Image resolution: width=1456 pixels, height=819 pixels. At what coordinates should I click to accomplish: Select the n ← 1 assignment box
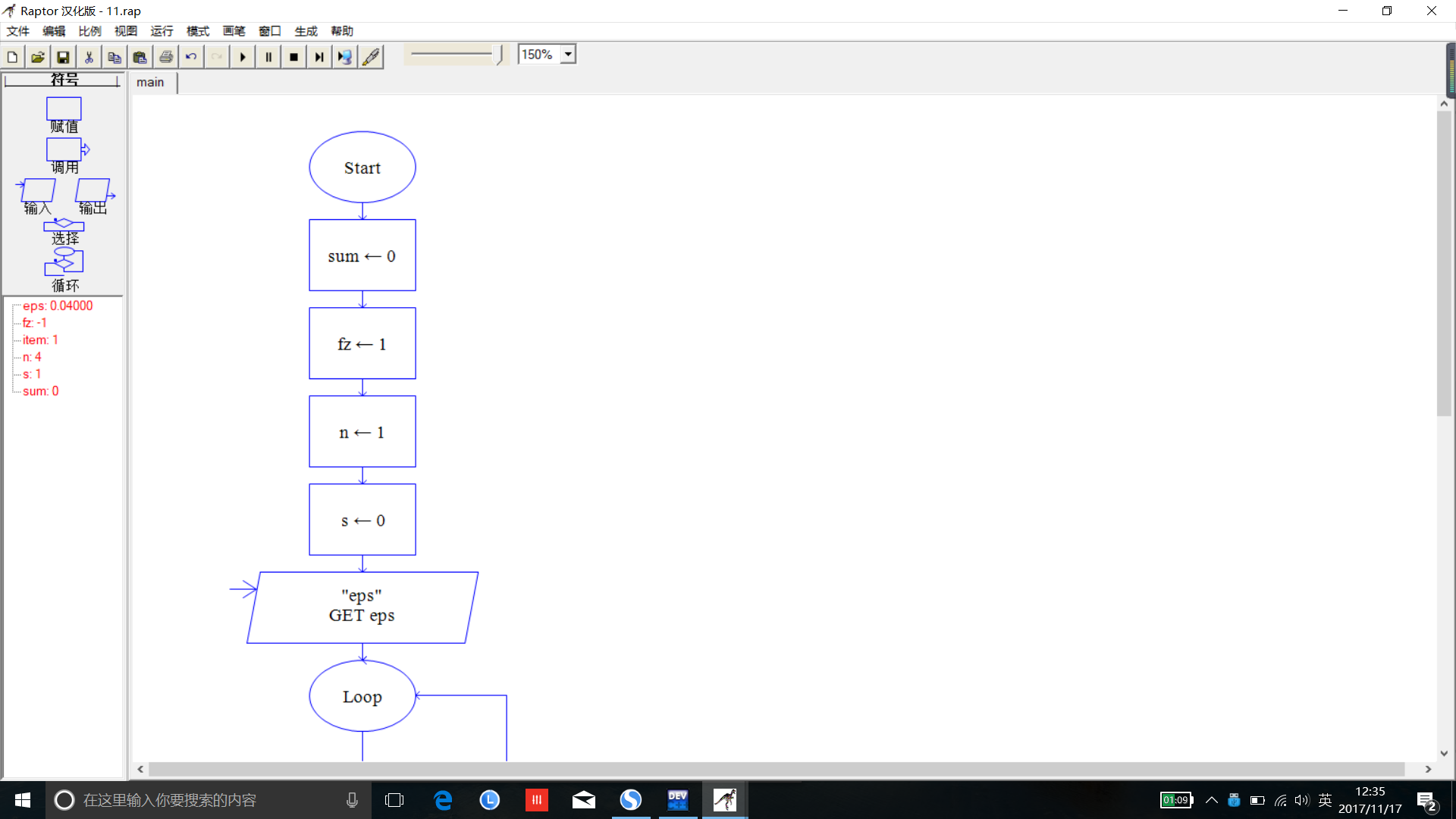(362, 431)
